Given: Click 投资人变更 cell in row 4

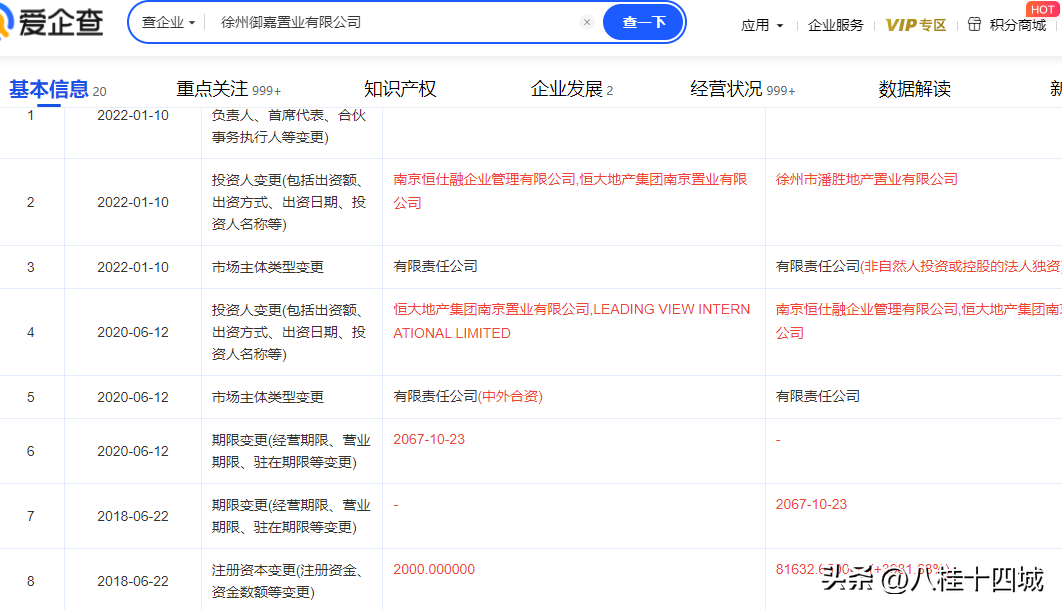Looking at the screenshot, I should pyautogui.click(x=292, y=332).
